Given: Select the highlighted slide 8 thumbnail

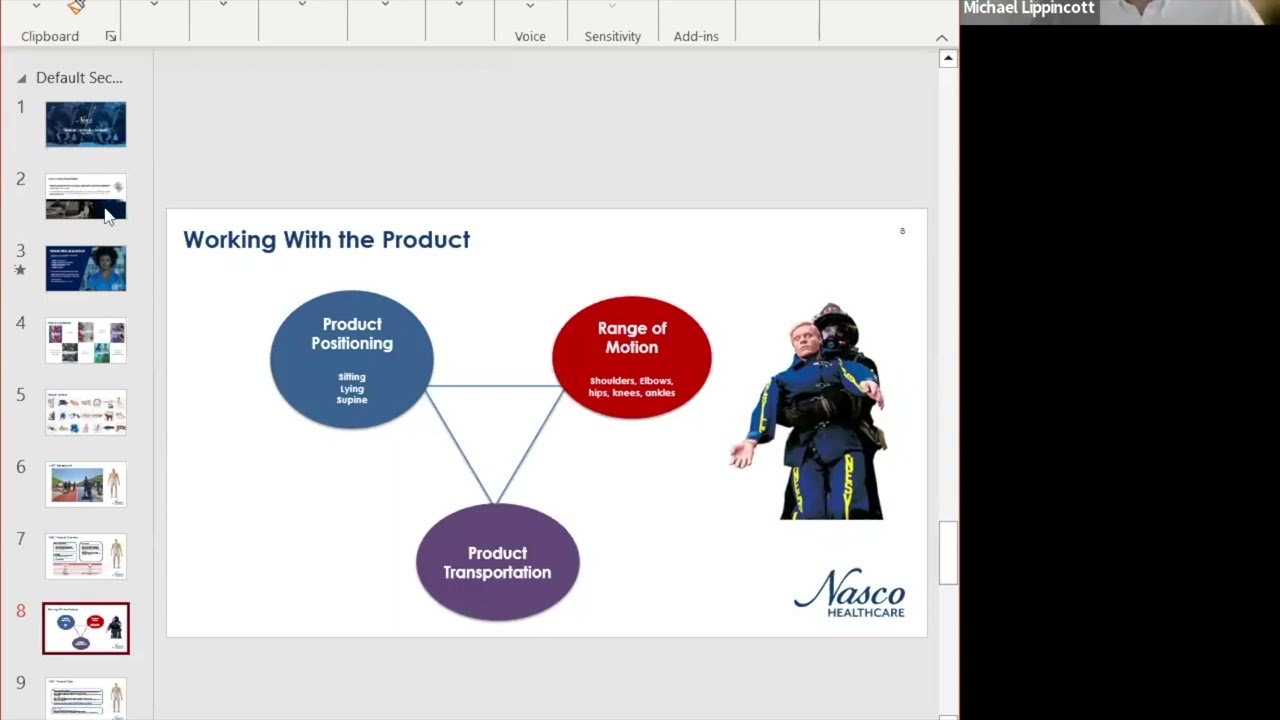Looking at the screenshot, I should click(x=86, y=628).
